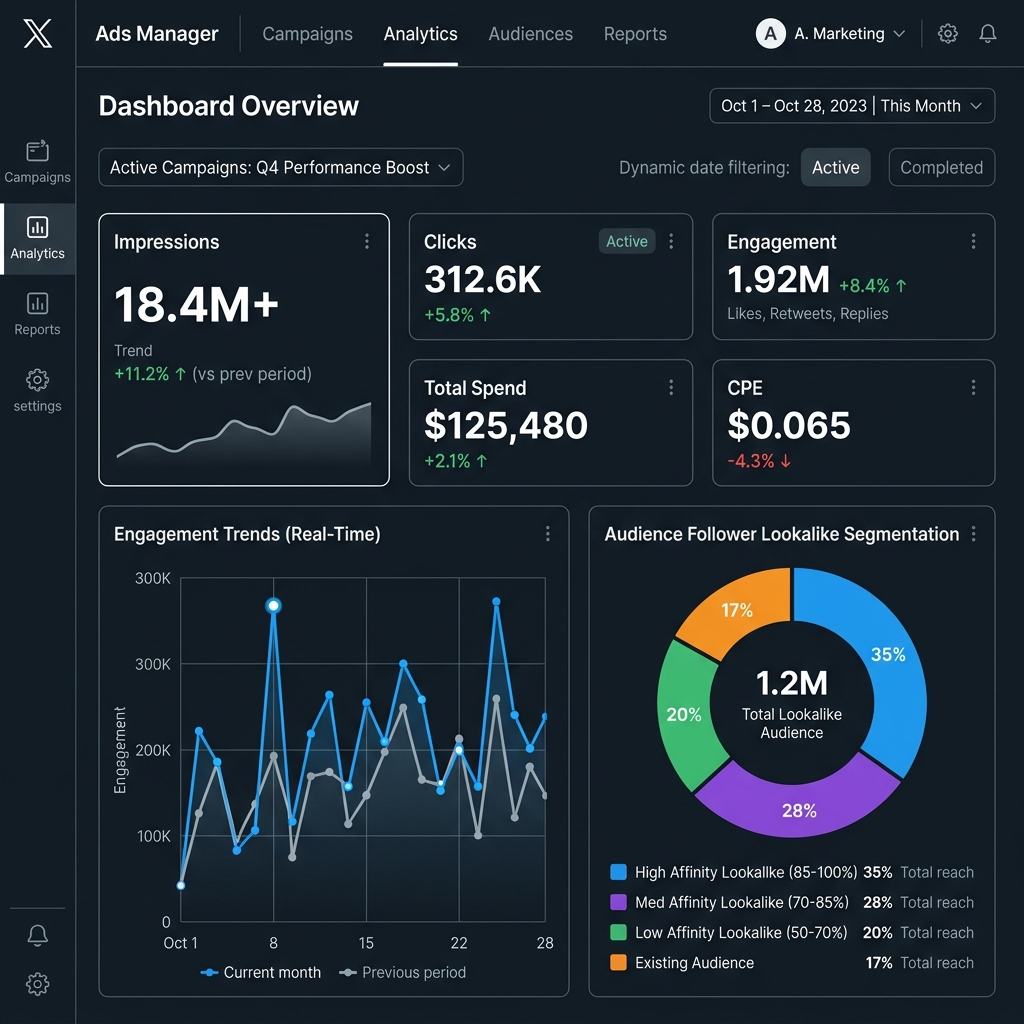Switch to the Reports top tab

coord(635,34)
